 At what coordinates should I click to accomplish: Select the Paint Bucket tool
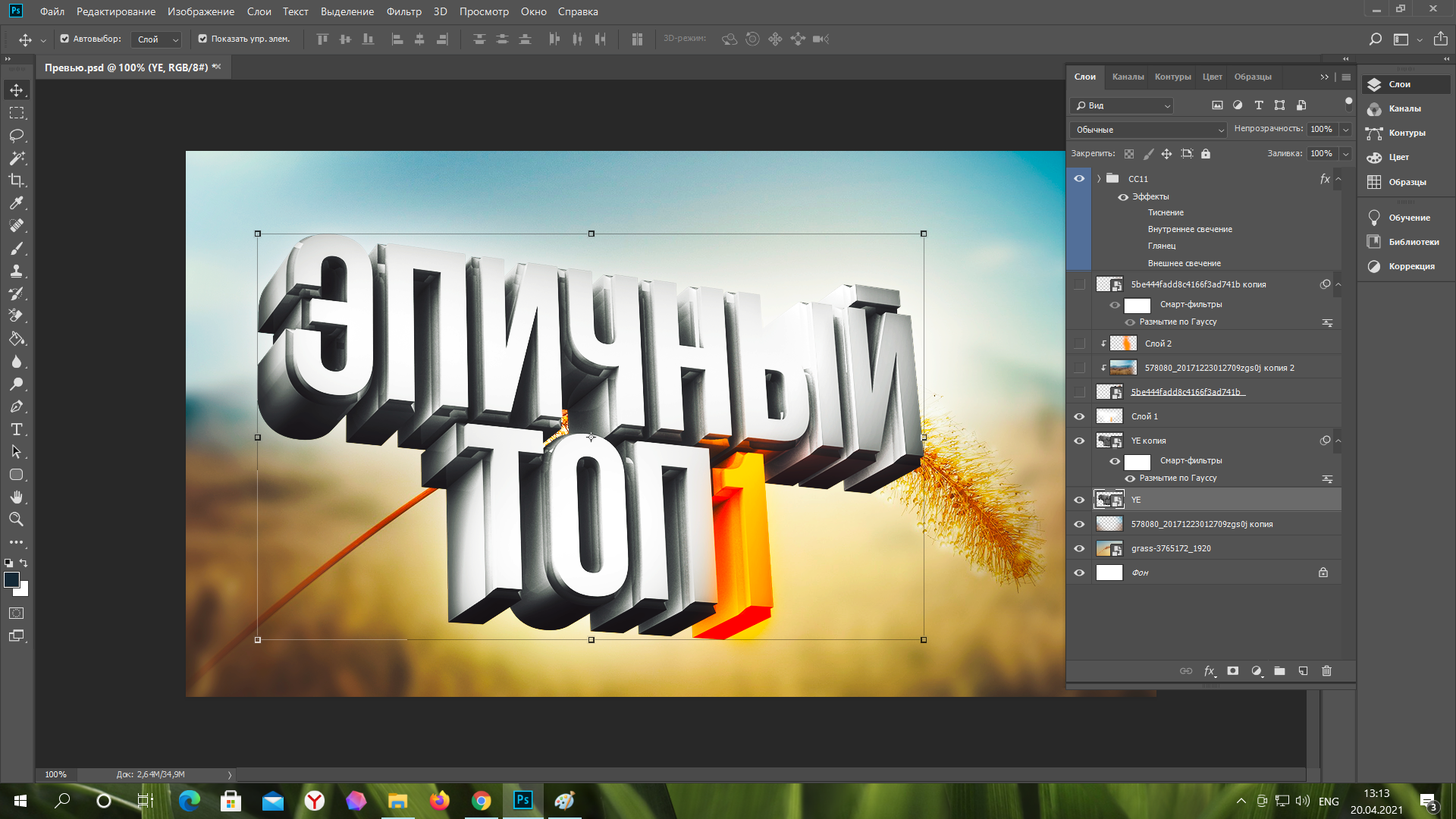(16, 339)
